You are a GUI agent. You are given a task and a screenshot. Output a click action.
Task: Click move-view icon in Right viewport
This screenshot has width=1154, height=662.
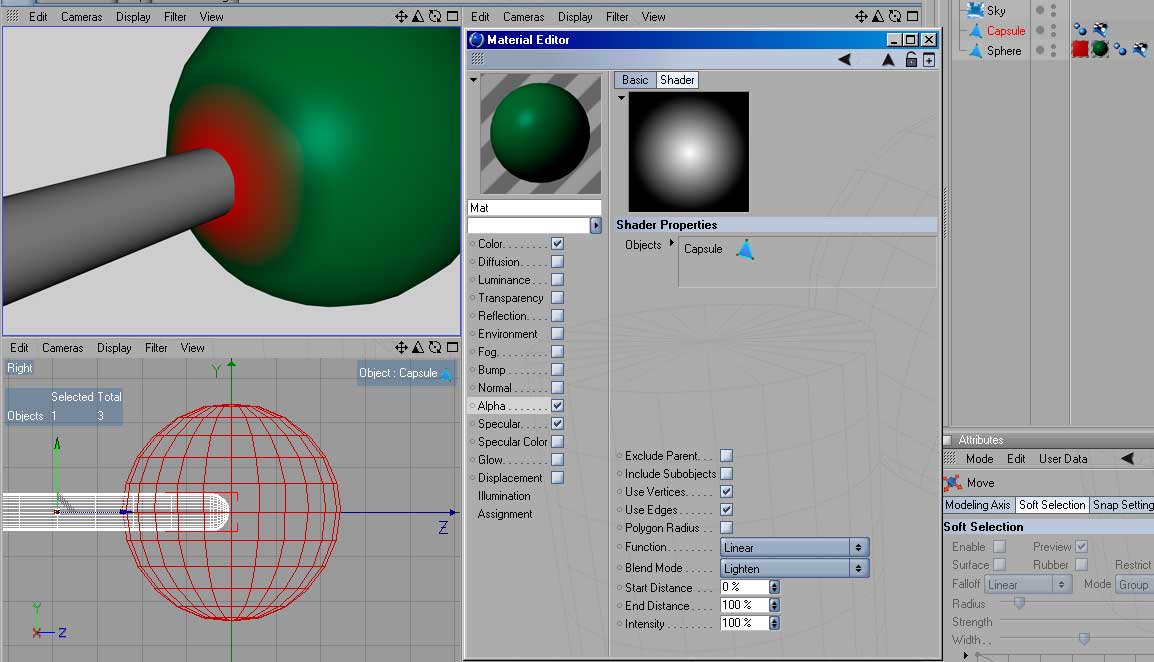[x=401, y=347]
